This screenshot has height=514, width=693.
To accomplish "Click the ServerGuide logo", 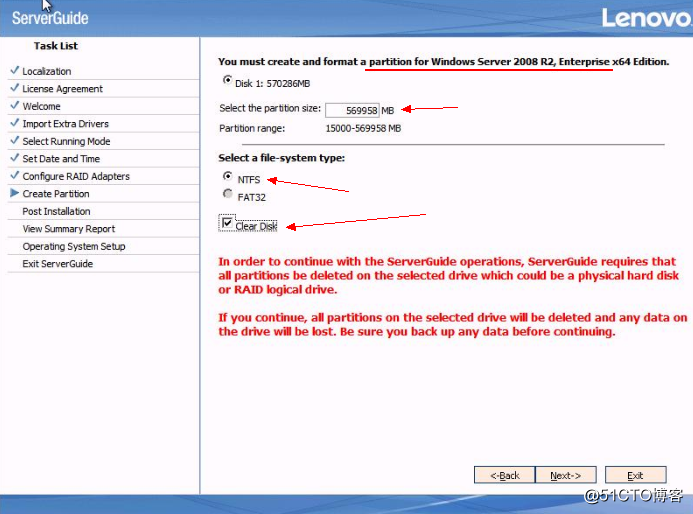I will [50, 18].
